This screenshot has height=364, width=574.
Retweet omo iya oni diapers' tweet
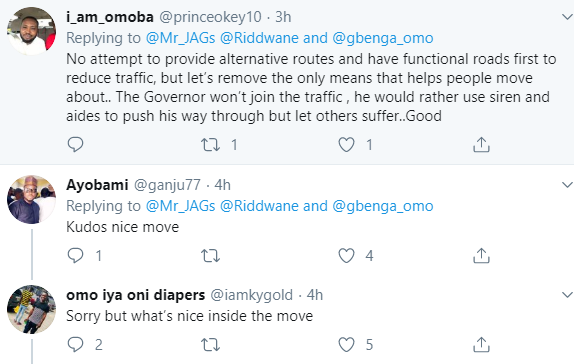point(210,344)
